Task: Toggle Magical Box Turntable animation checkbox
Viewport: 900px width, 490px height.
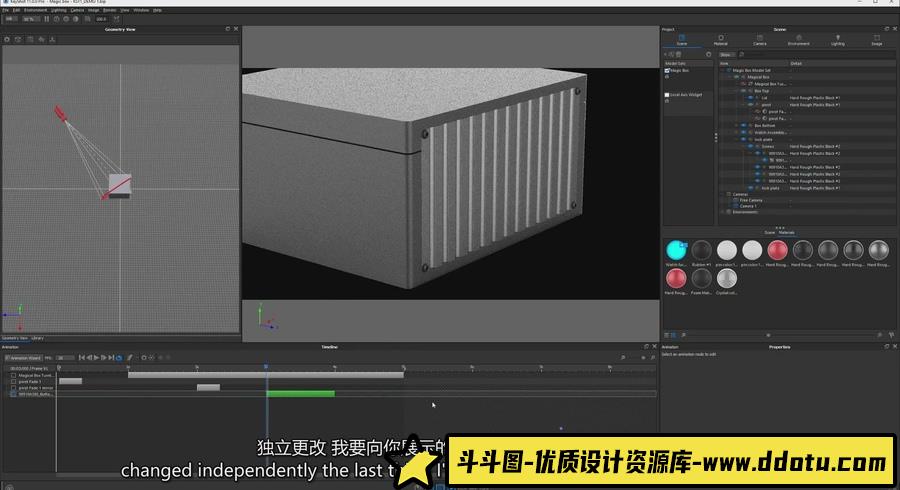Action: pyautogui.click(x=13, y=375)
